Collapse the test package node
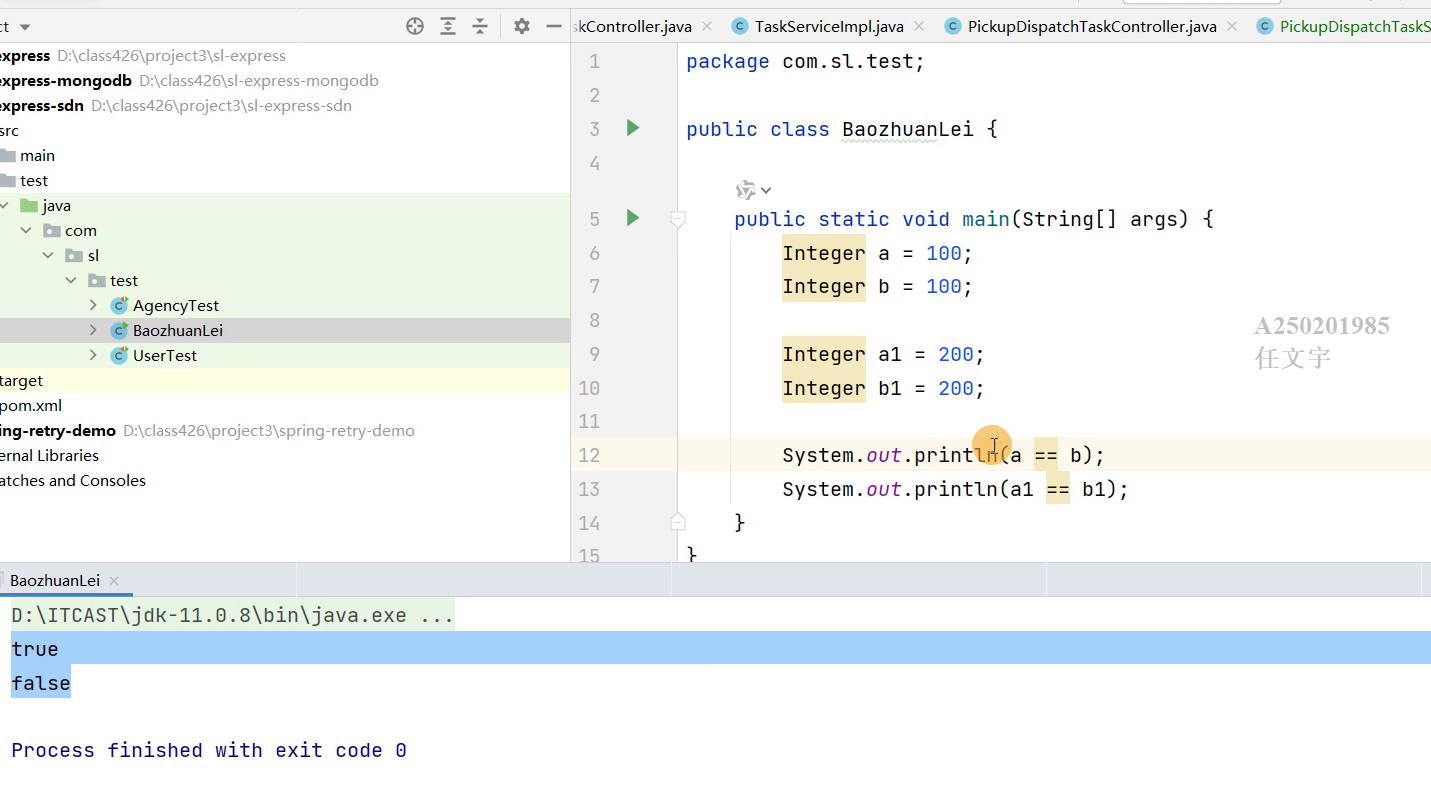Viewport: 1431px width, 786px height. [x=70, y=280]
